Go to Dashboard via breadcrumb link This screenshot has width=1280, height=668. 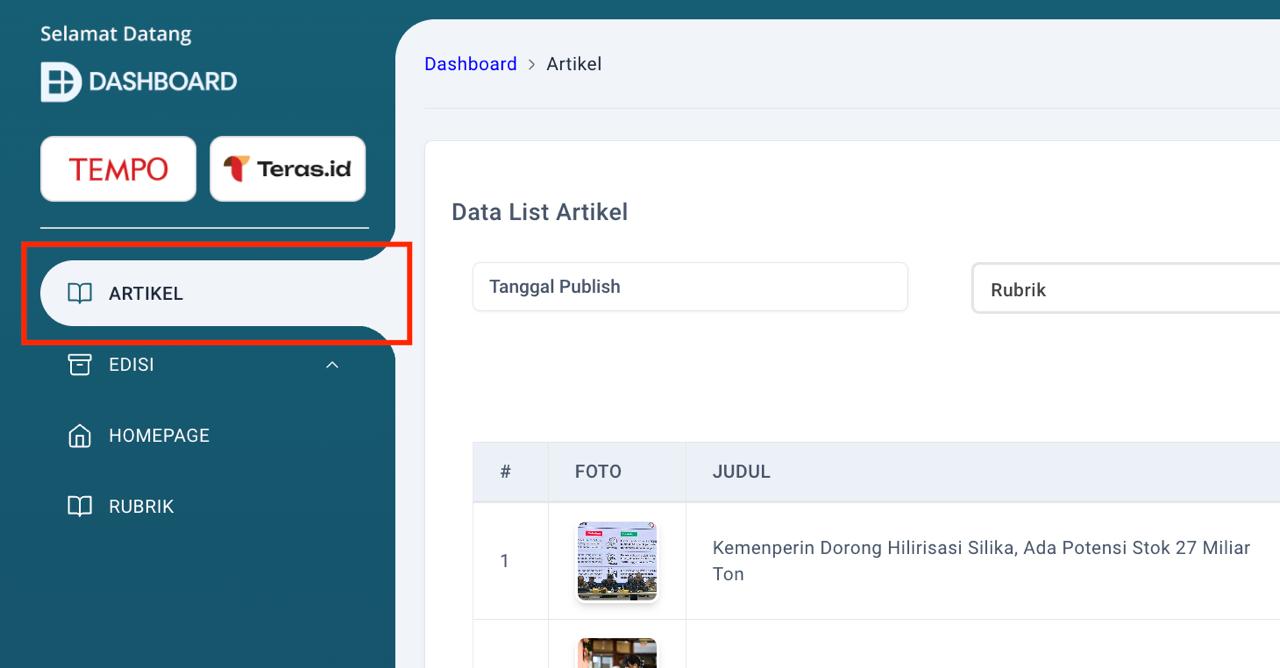[x=470, y=64]
